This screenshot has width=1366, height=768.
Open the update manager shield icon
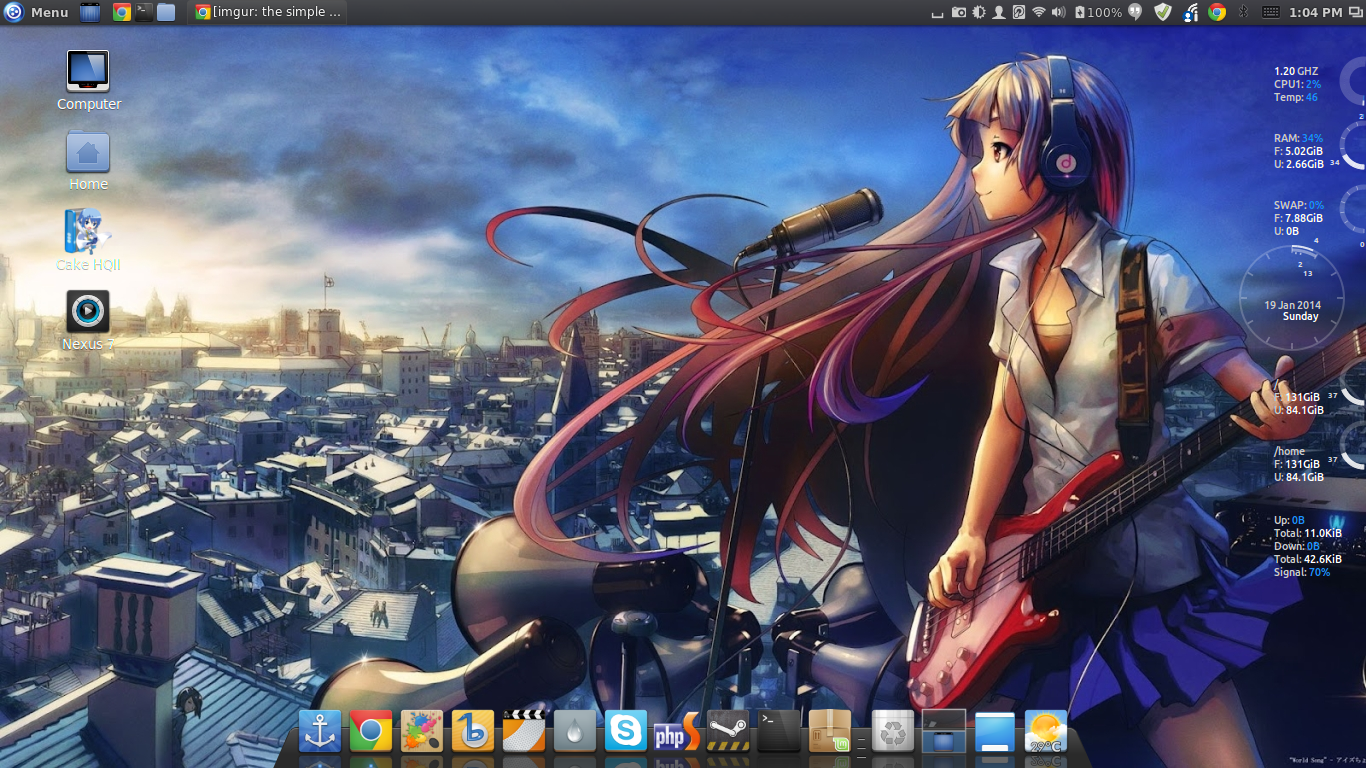[1162, 12]
